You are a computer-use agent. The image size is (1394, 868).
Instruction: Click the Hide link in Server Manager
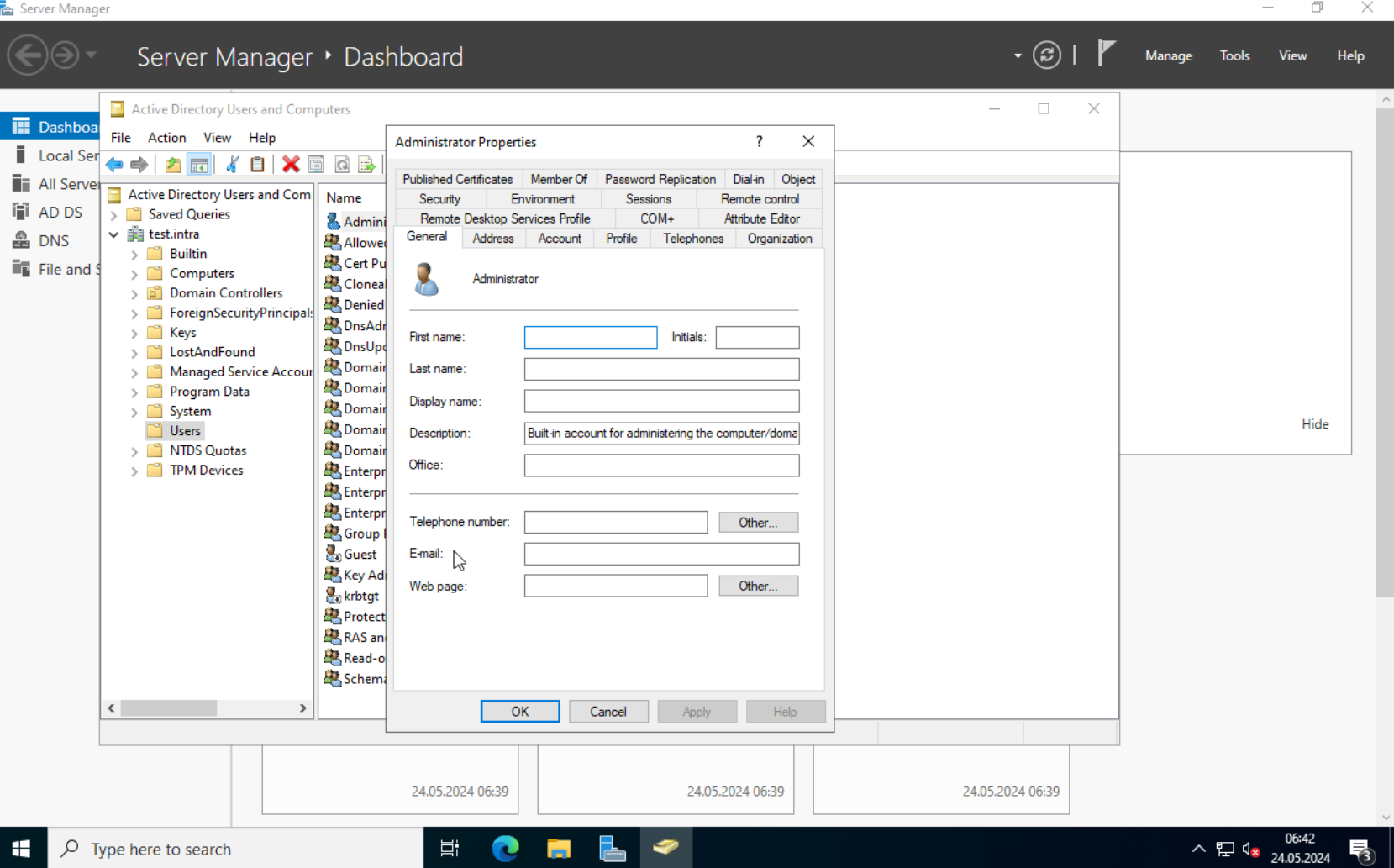[1315, 424]
